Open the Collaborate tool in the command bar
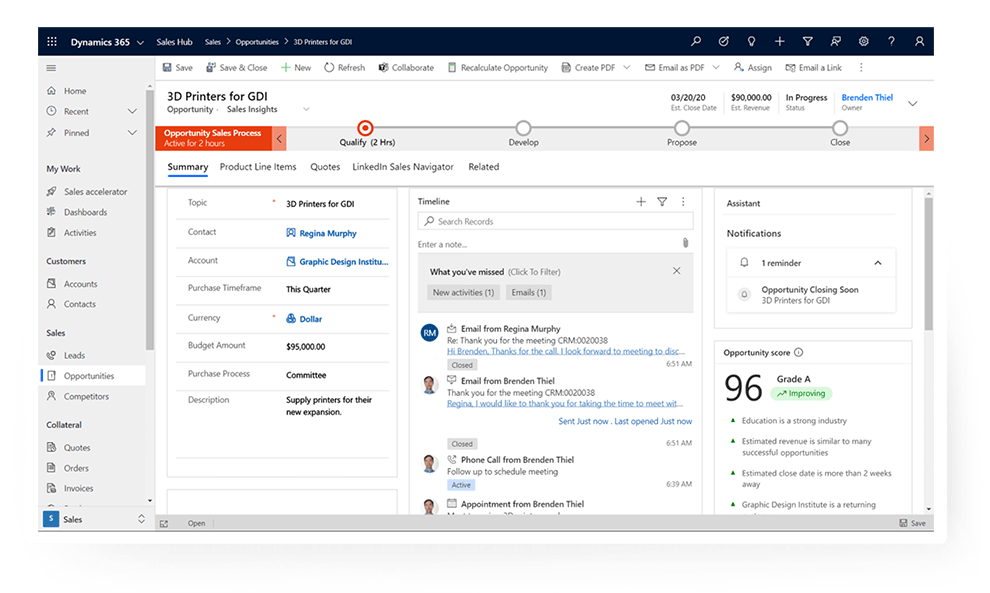The width and height of the screenshot is (990, 593). tap(407, 67)
